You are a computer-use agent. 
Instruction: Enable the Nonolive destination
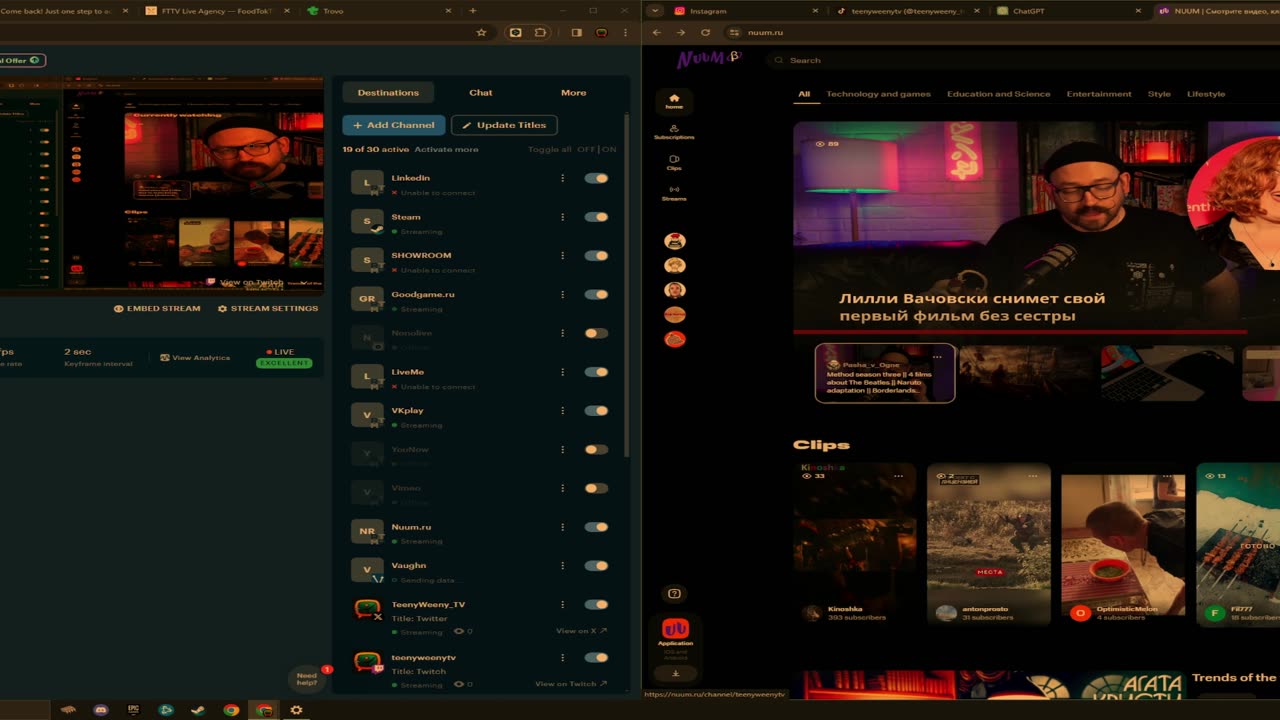[x=596, y=333]
